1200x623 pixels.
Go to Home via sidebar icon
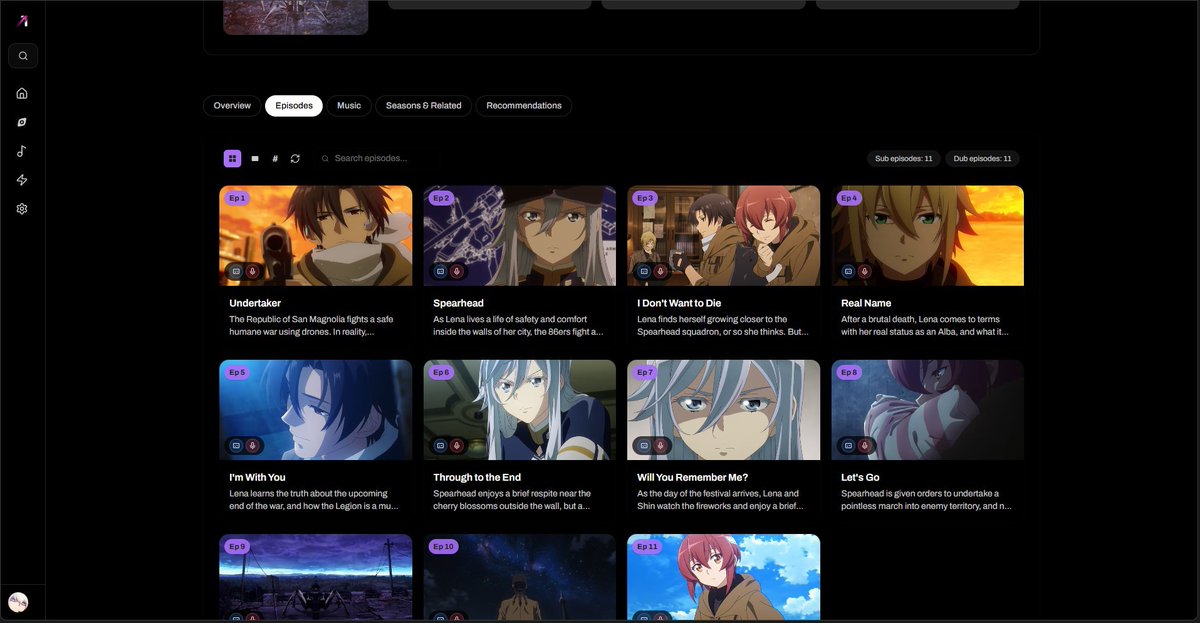click(x=22, y=93)
